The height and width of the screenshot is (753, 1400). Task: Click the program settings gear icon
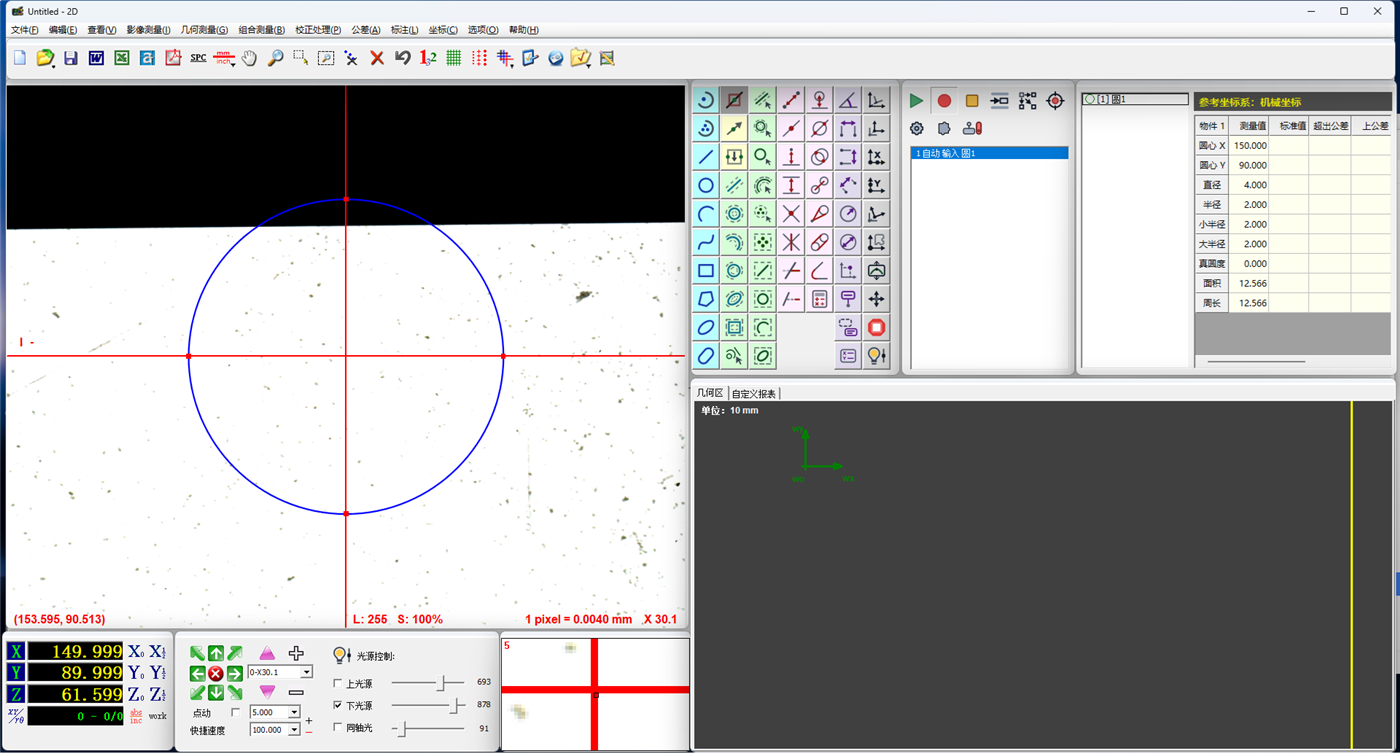917,128
